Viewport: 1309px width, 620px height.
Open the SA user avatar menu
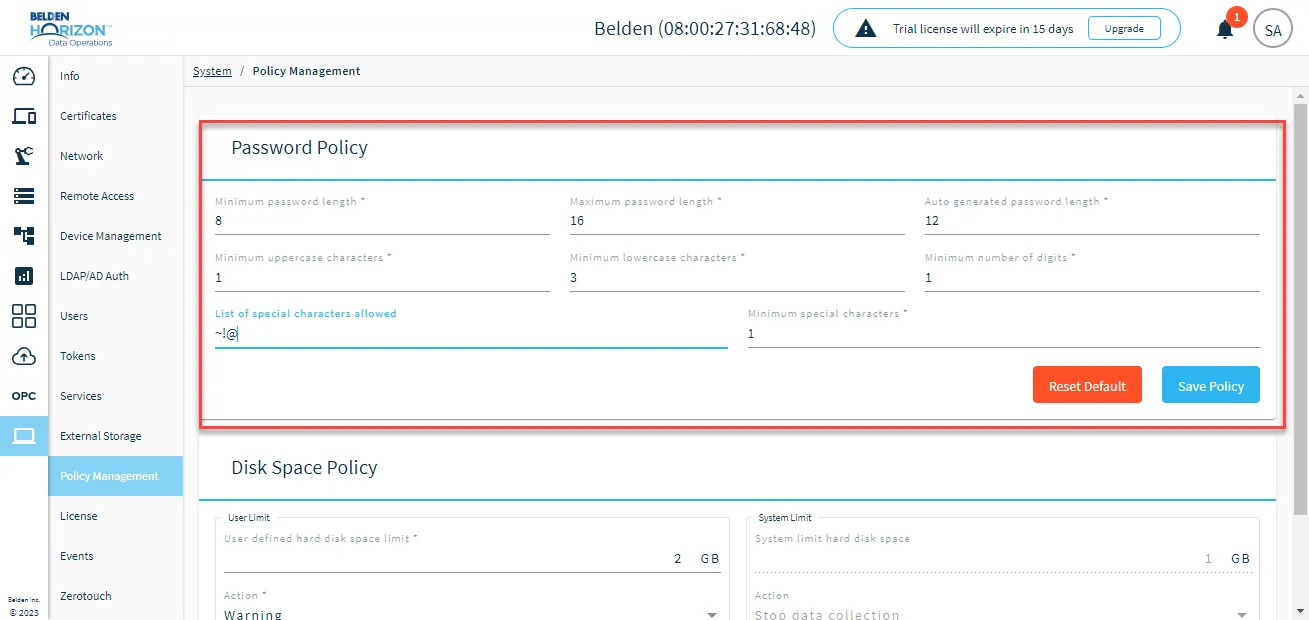[1273, 30]
